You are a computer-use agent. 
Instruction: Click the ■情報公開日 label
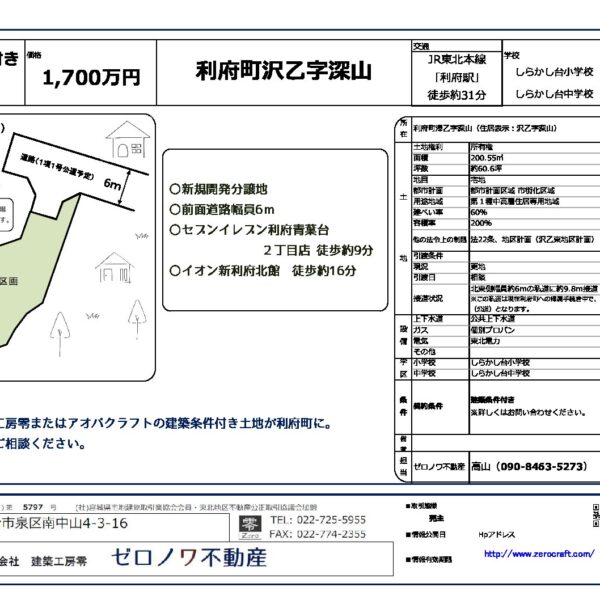[x=426, y=534]
